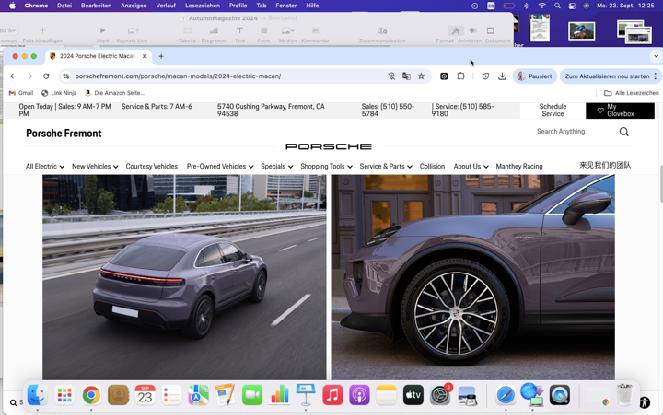Click the Macan wheel close-up photo
663x415 pixels.
(x=473, y=277)
